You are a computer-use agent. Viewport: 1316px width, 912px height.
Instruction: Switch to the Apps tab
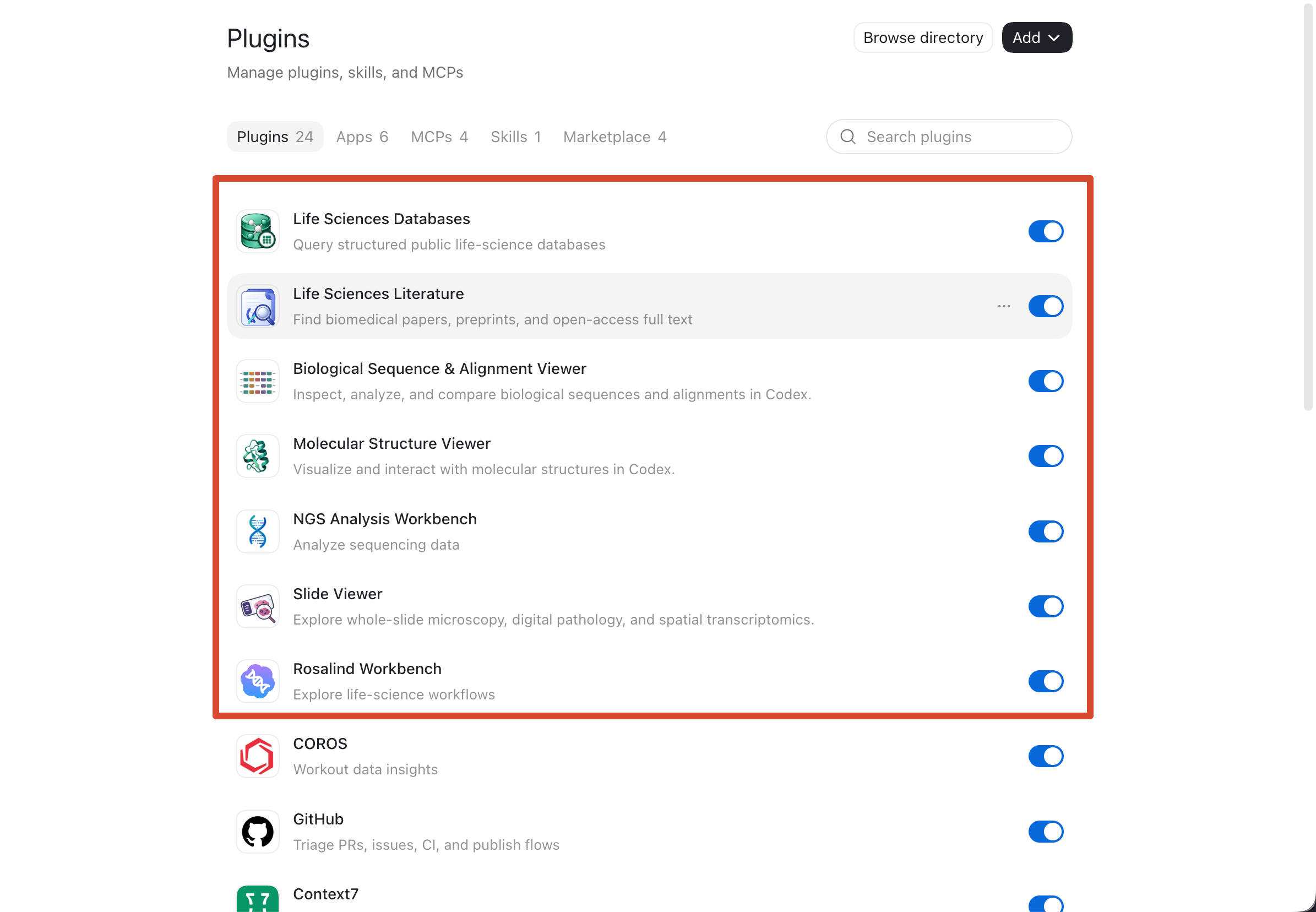coord(362,137)
